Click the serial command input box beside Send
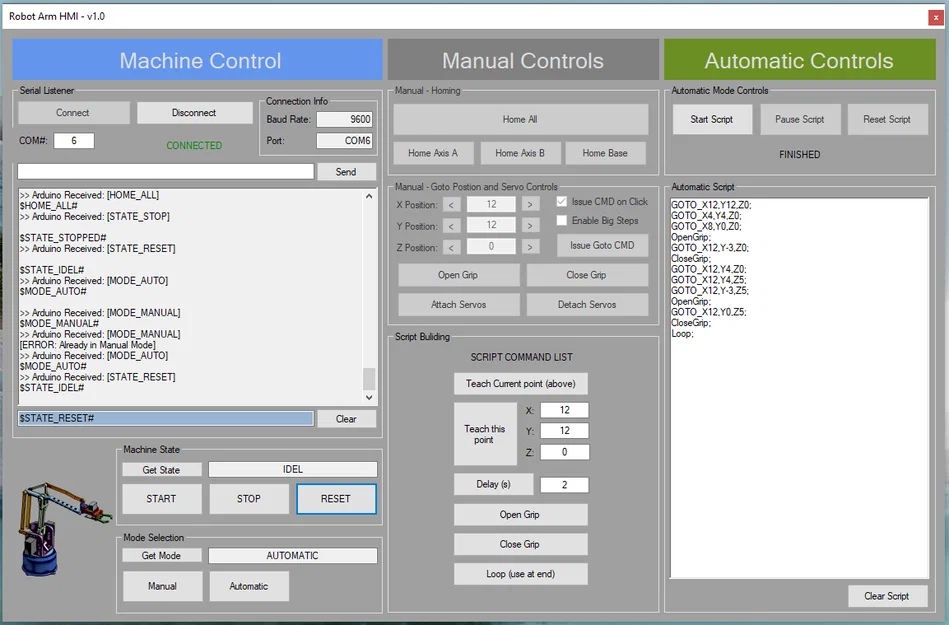 point(166,171)
